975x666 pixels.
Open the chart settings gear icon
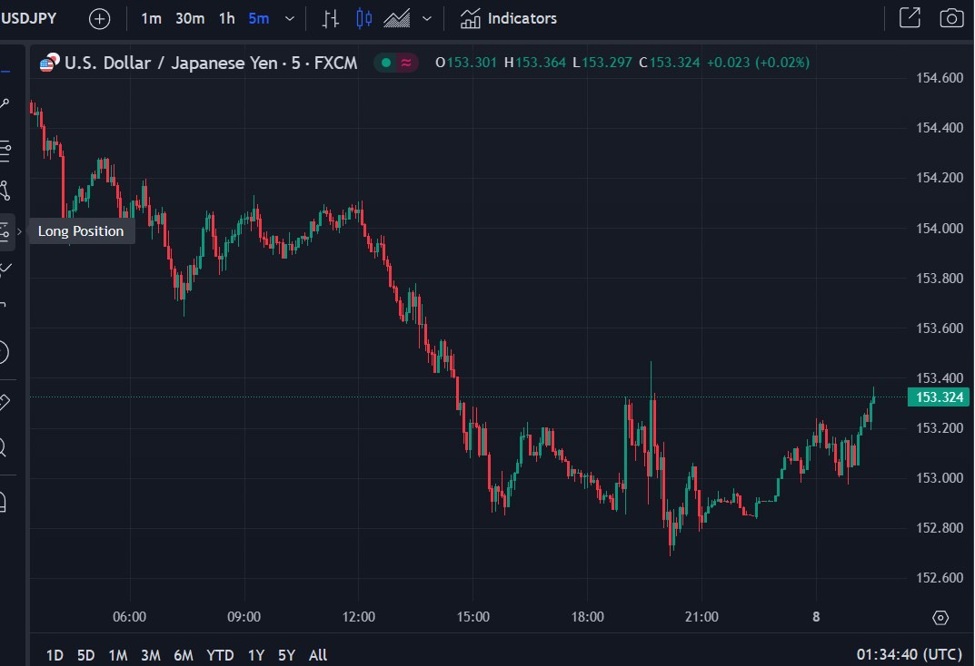[x=938, y=619]
